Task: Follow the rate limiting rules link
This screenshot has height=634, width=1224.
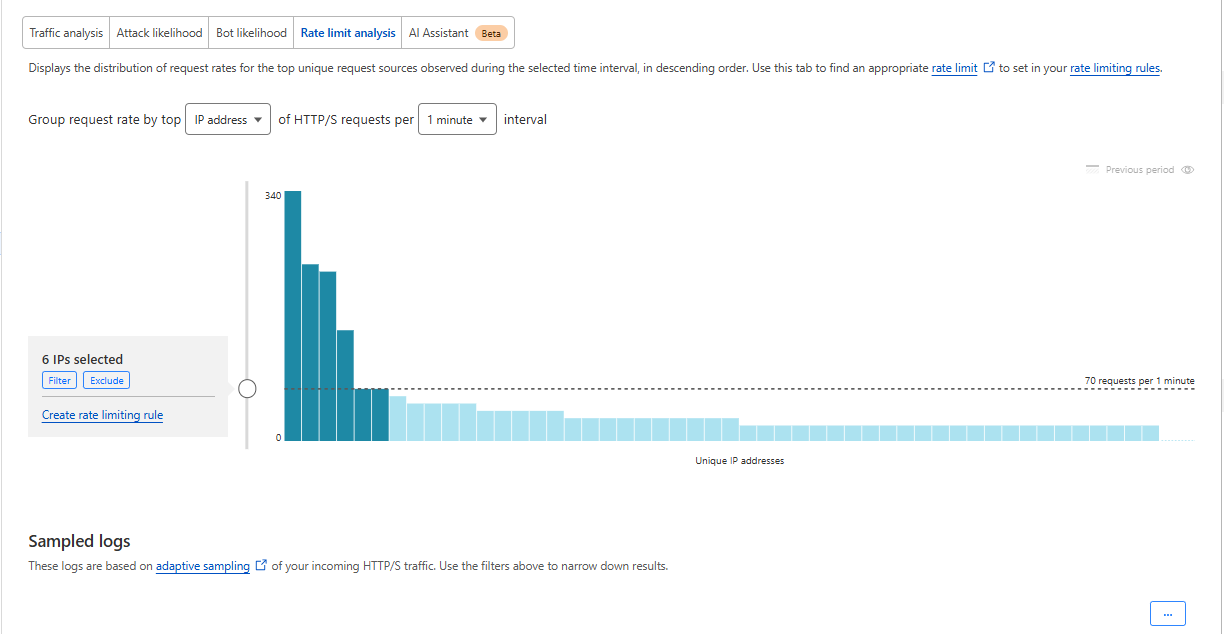Action: pyautogui.click(x=1115, y=69)
